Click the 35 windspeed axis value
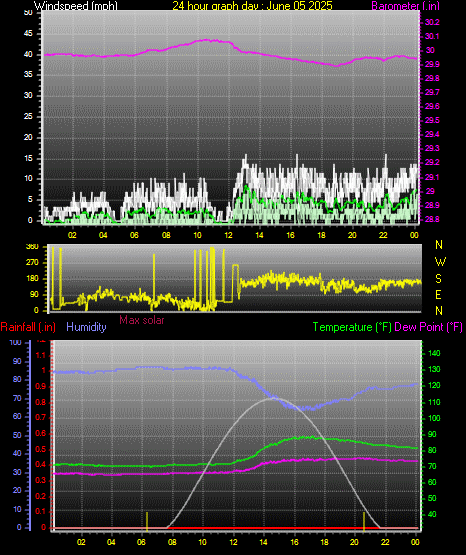The height and width of the screenshot is (555, 466). [28, 75]
